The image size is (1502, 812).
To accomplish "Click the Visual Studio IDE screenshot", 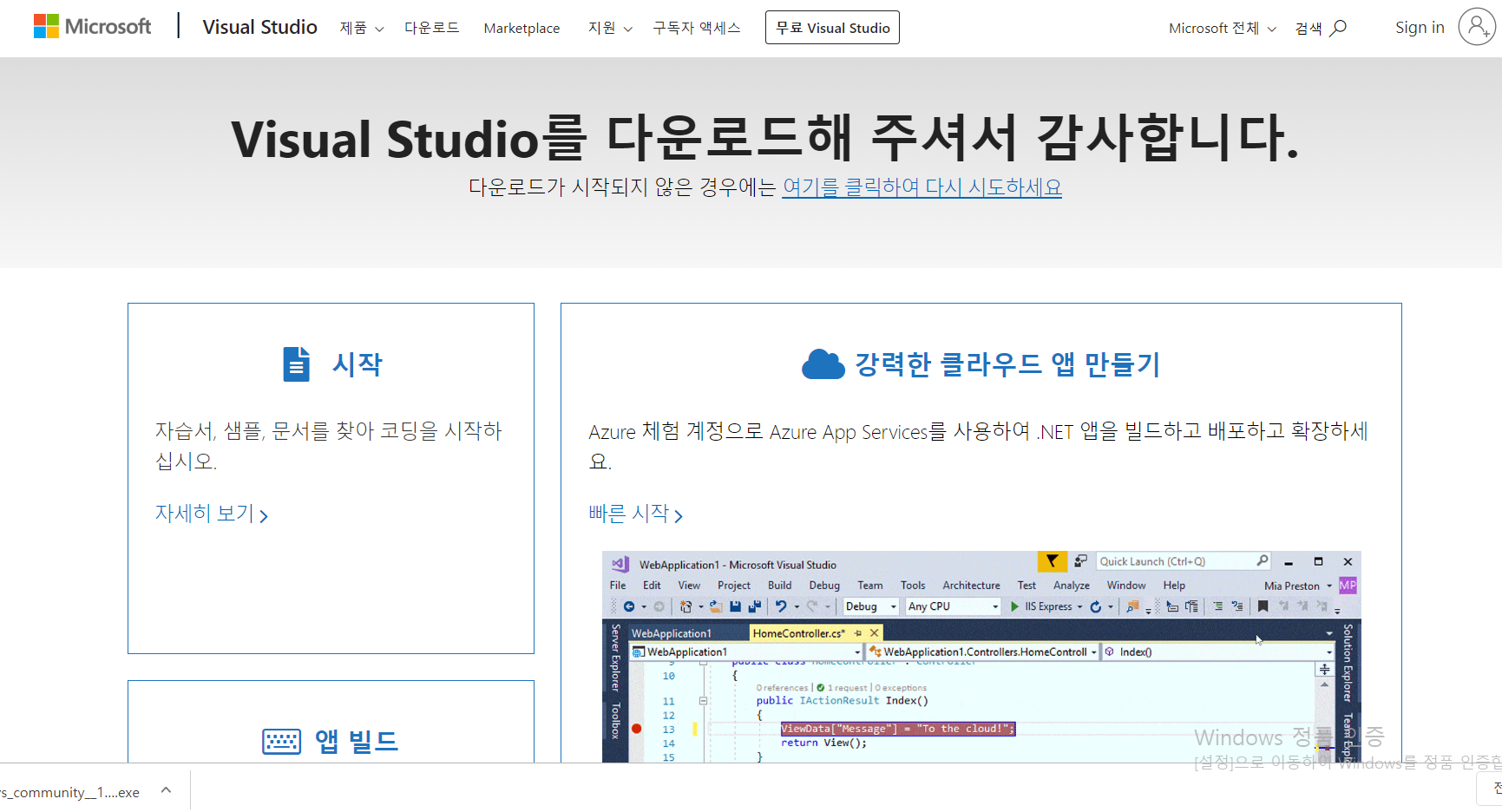I will (x=981, y=657).
